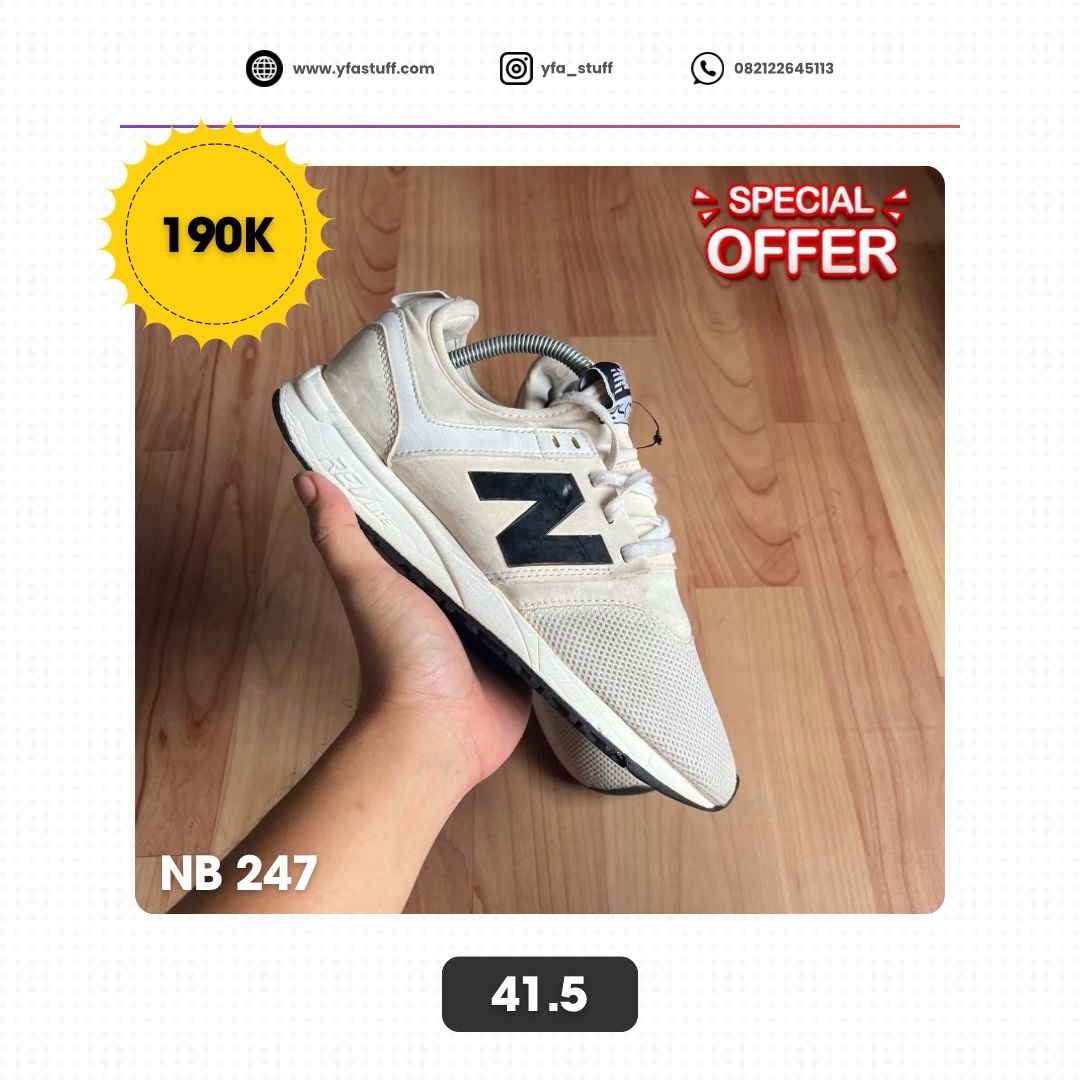Click the NB 247 product title

point(238,873)
